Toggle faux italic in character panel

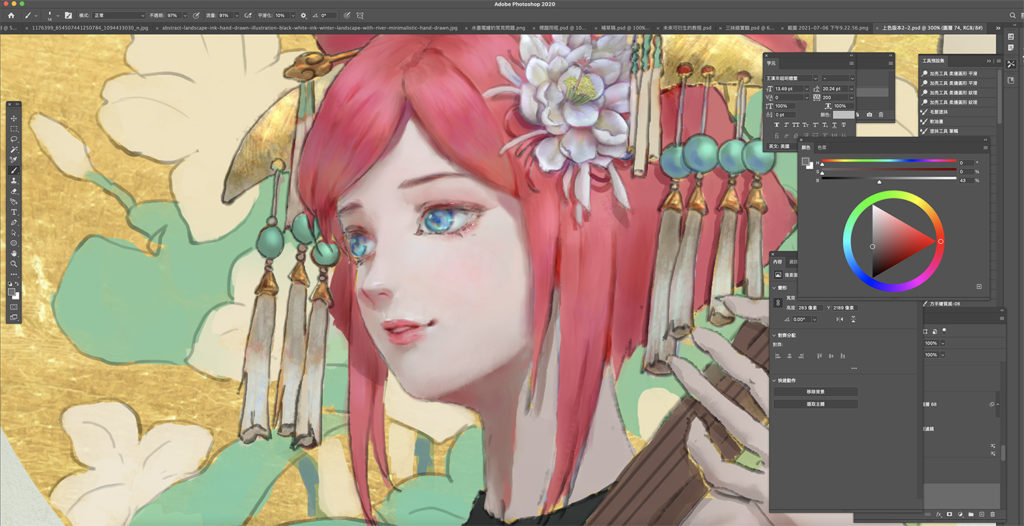coord(786,125)
